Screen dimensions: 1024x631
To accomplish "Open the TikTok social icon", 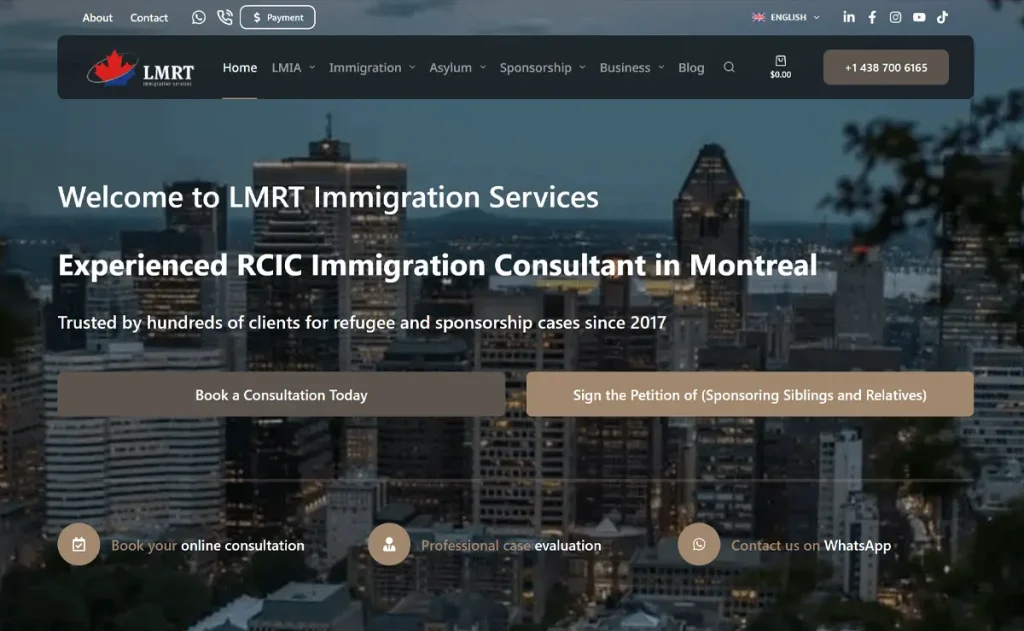I will coord(942,17).
